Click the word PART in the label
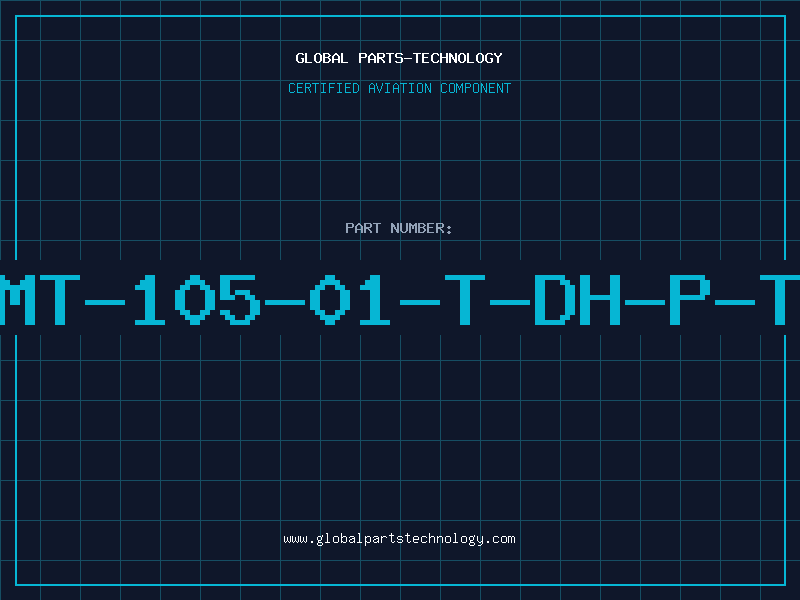Screen dimensions: 800x600 point(363,228)
